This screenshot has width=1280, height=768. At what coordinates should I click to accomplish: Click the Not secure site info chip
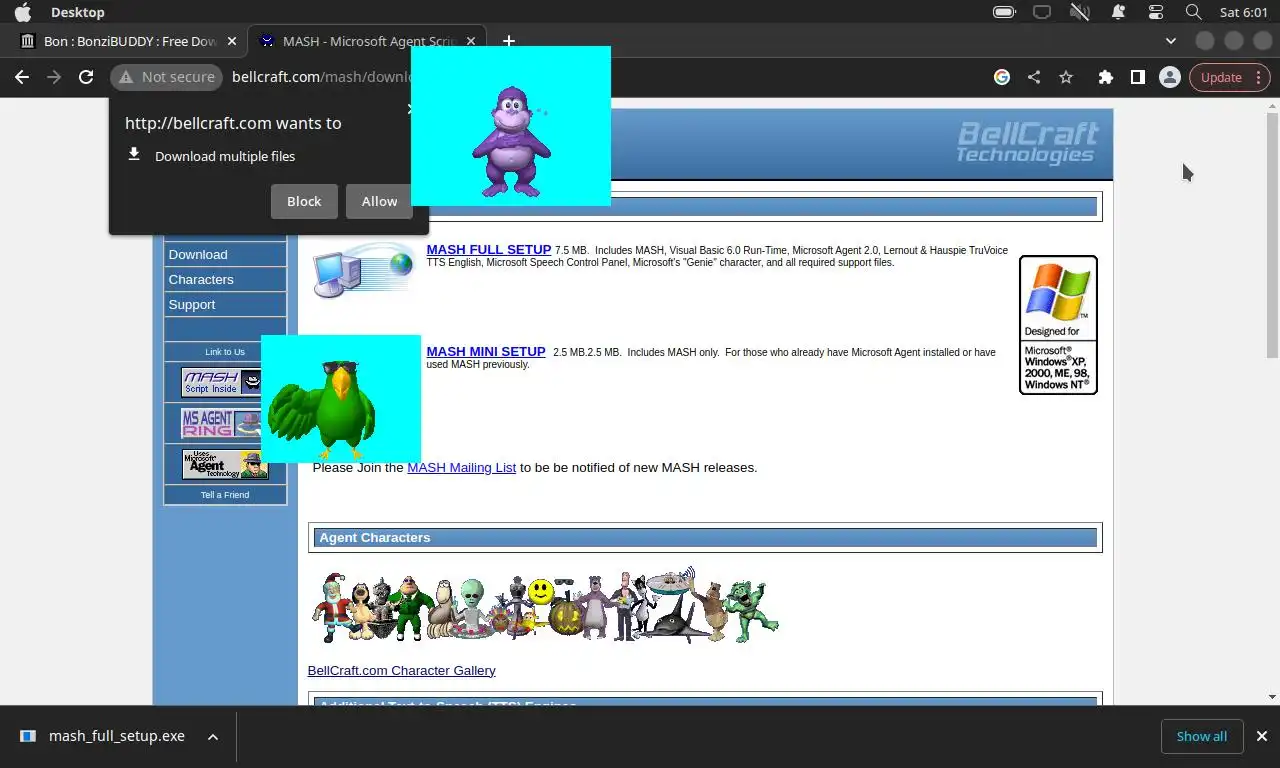pos(166,77)
